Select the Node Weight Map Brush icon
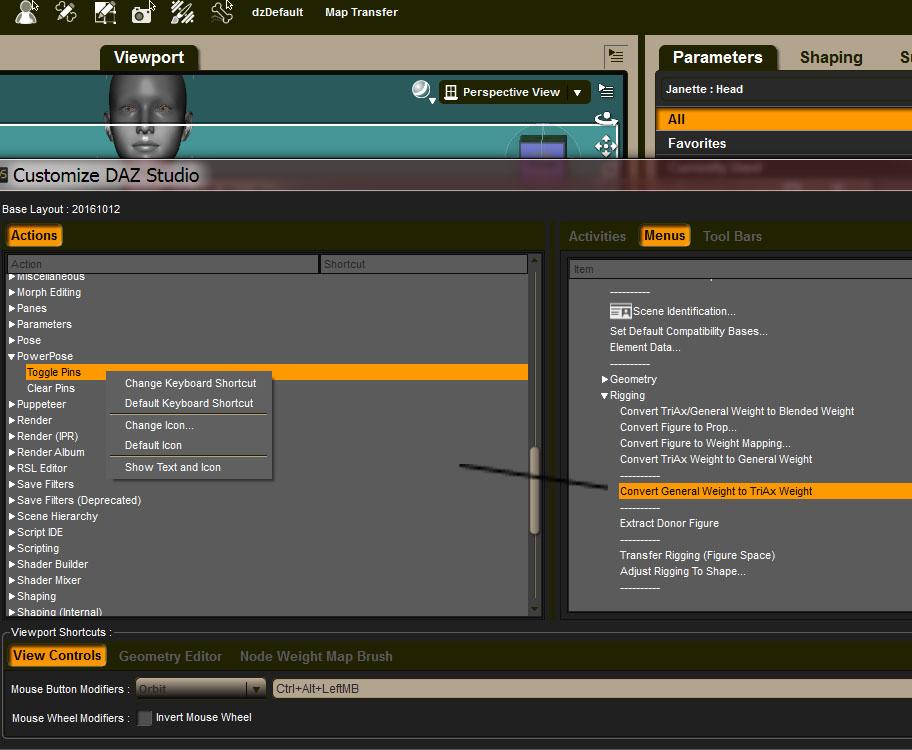The width and height of the screenshot is (912, 750). tap(182, 12)
